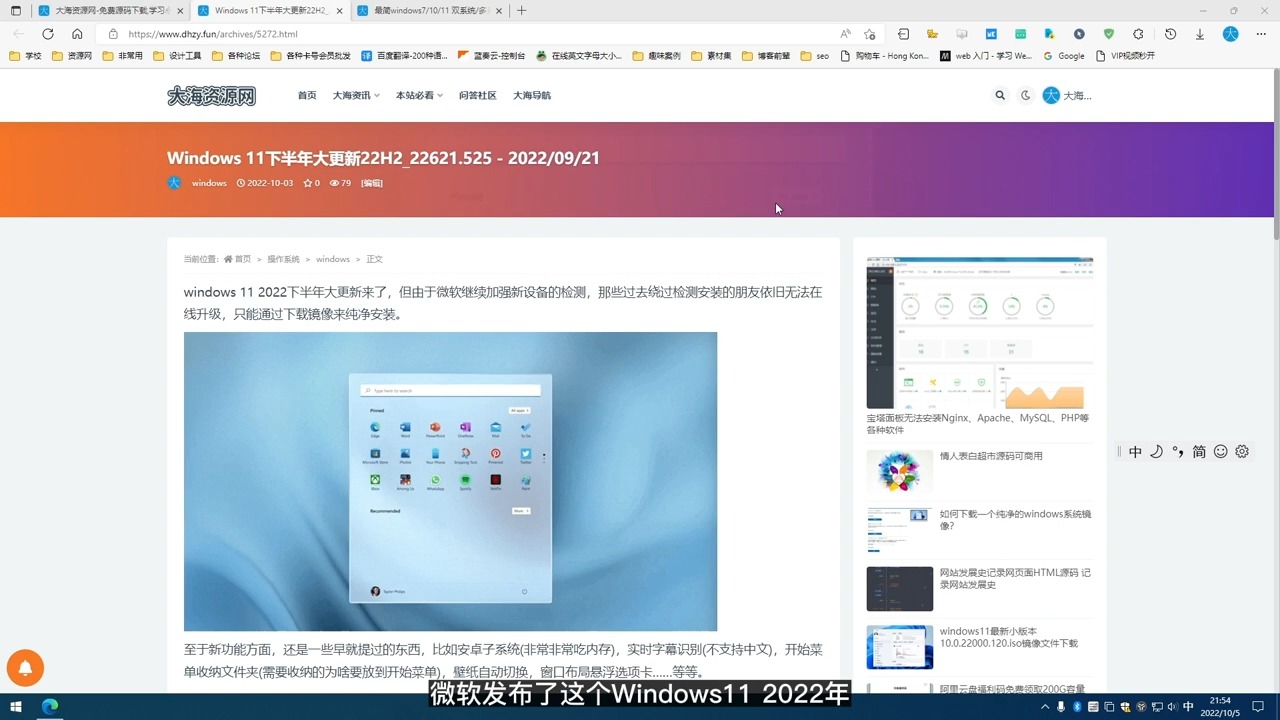Open the 大海导航 nav item
Viewport: 1280px width, 720px height.
point(532,96)
